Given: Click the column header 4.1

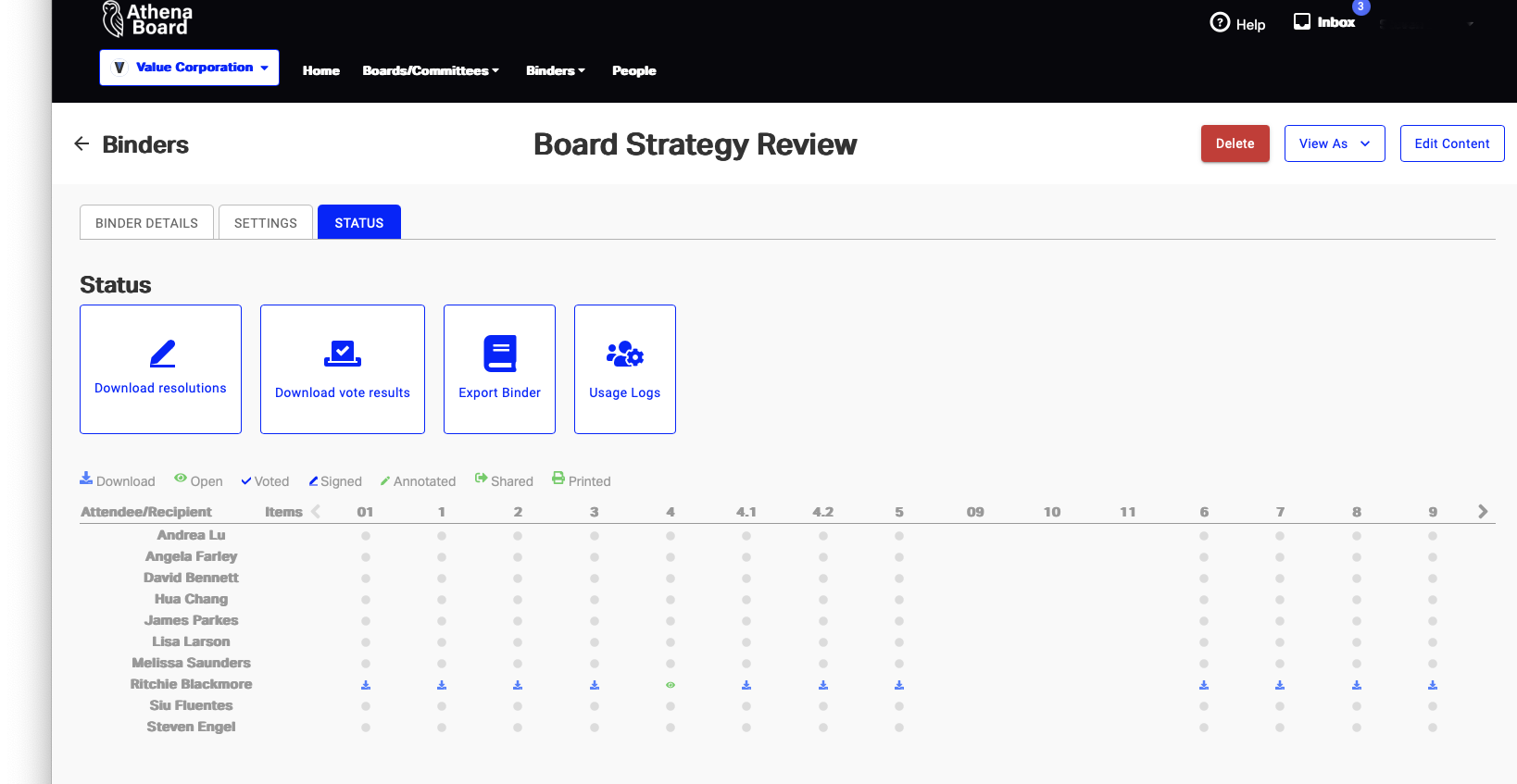Looking at the screenshot, I should [x=746, y=512].
